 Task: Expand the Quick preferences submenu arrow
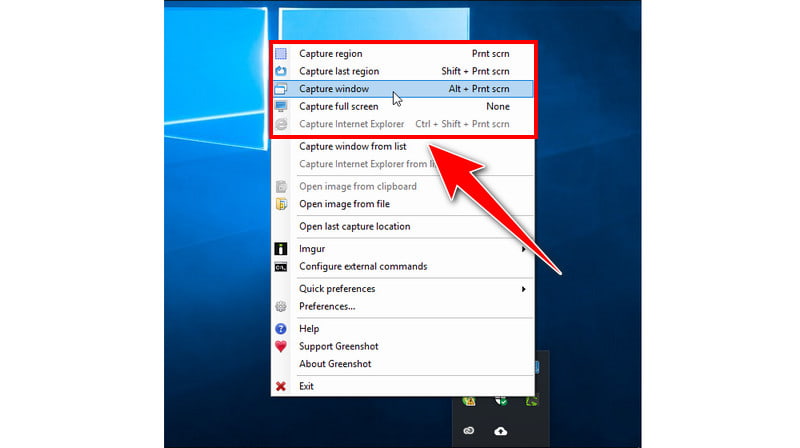tap(523, 289)
